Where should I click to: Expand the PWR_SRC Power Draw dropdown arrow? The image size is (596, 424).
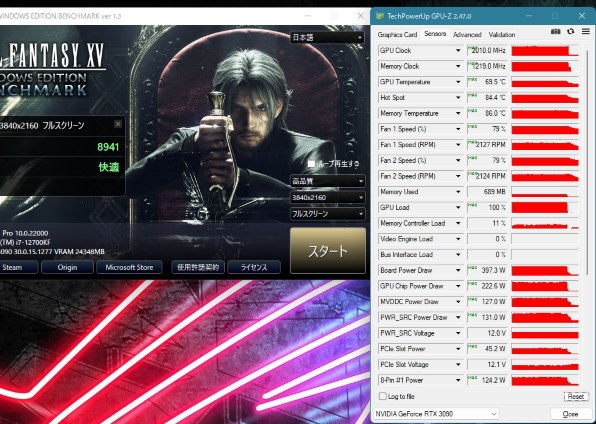pyautogui.click(x=458, y=318)
